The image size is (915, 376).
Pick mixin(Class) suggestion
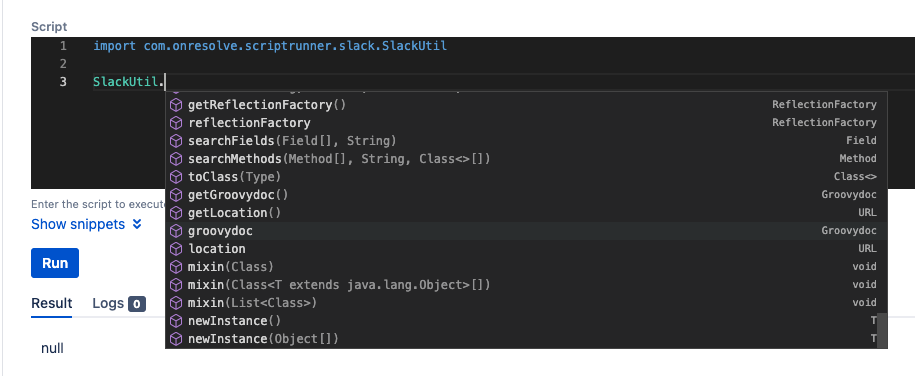pyautogui.click(x=231, y=267)
